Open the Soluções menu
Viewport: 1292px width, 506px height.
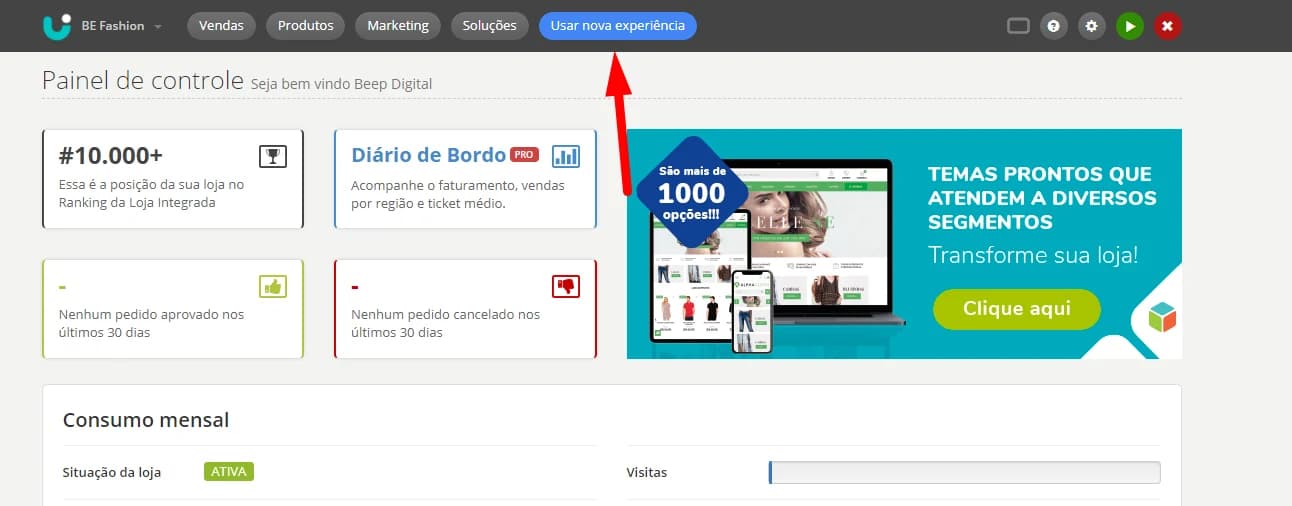(x=490, y=26)
